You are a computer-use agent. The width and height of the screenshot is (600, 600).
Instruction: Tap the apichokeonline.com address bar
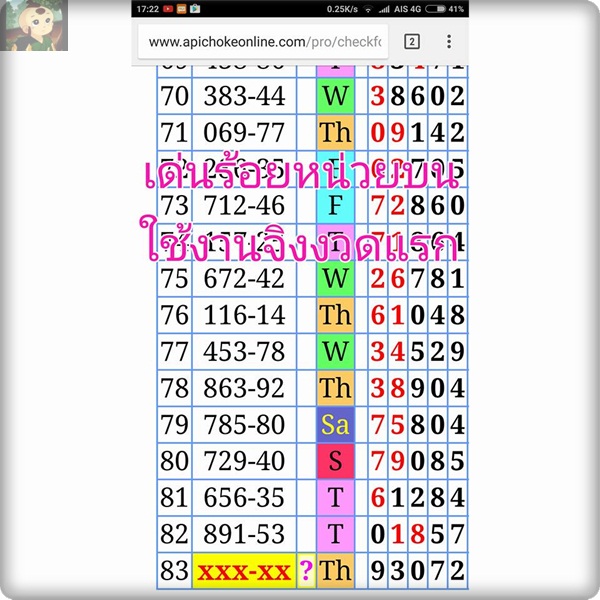point(263,42)
